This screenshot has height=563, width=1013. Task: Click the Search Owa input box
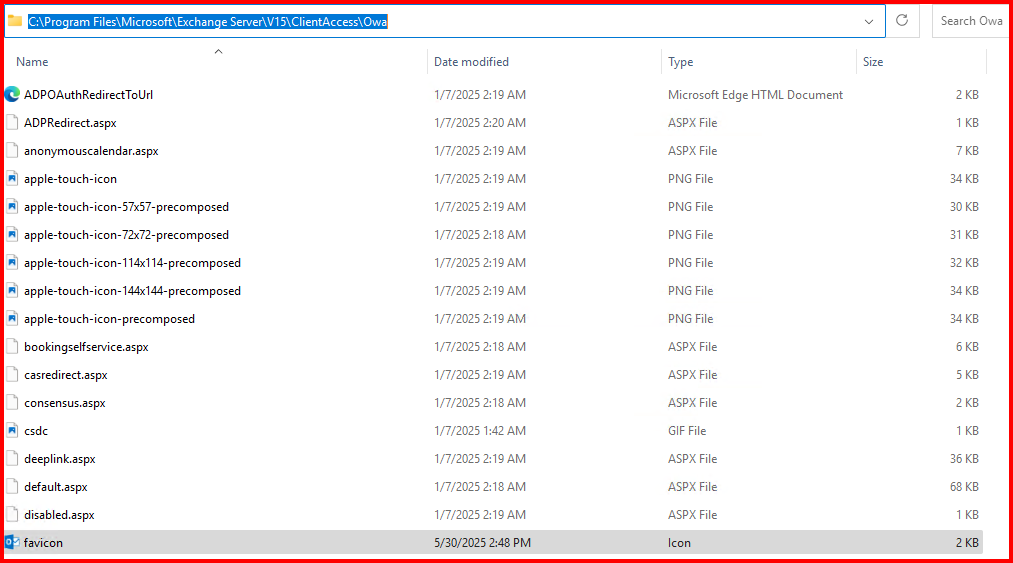pos(970,21)
